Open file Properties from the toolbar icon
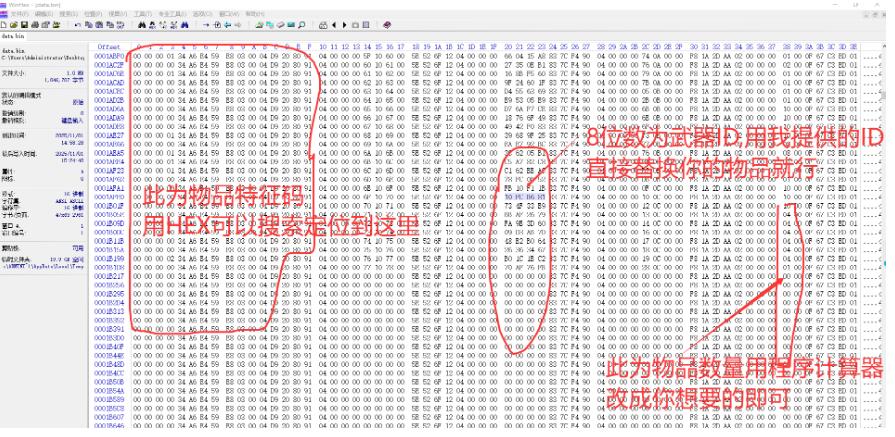The width and height of the screenshot is (895, 437). point(45,25)
